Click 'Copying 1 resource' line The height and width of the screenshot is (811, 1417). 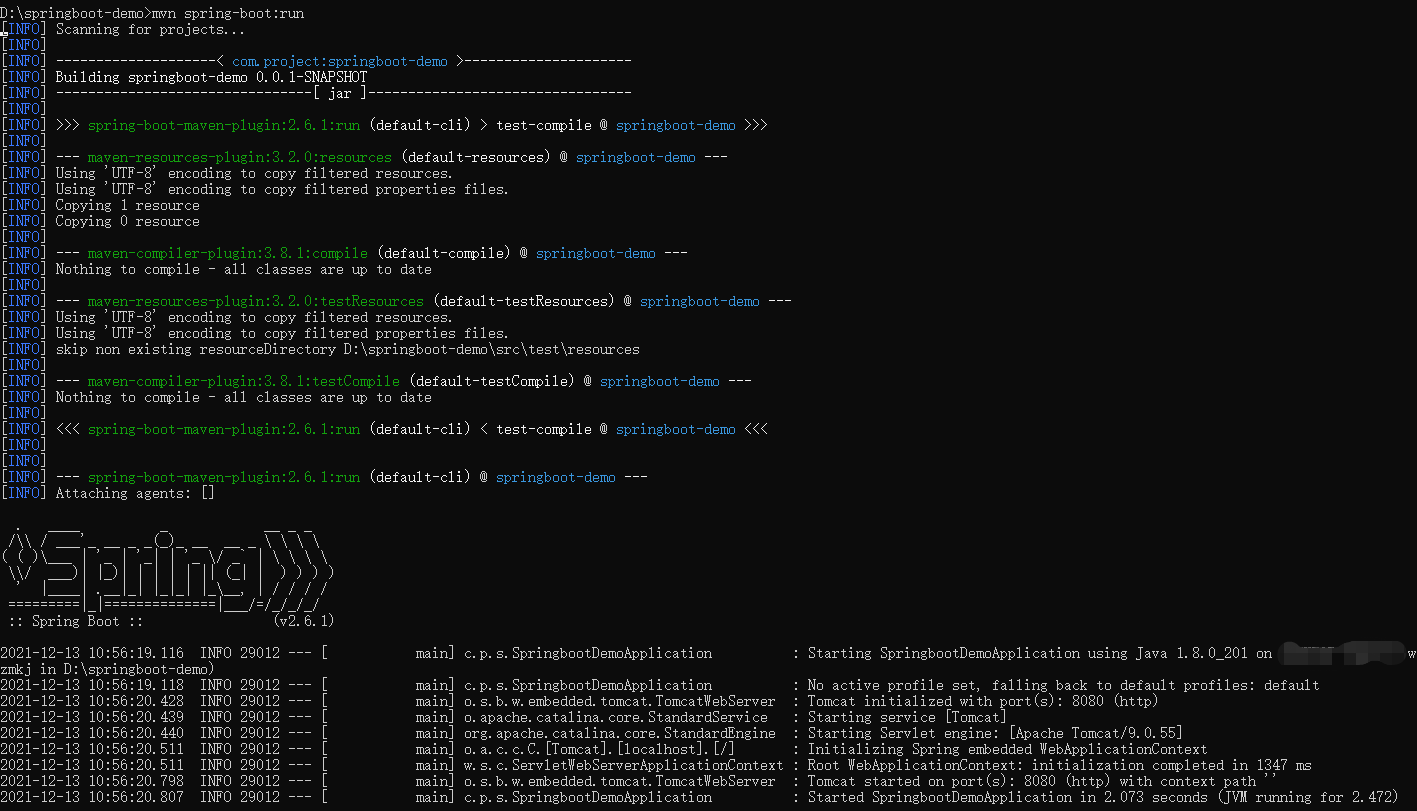point(128,205)
